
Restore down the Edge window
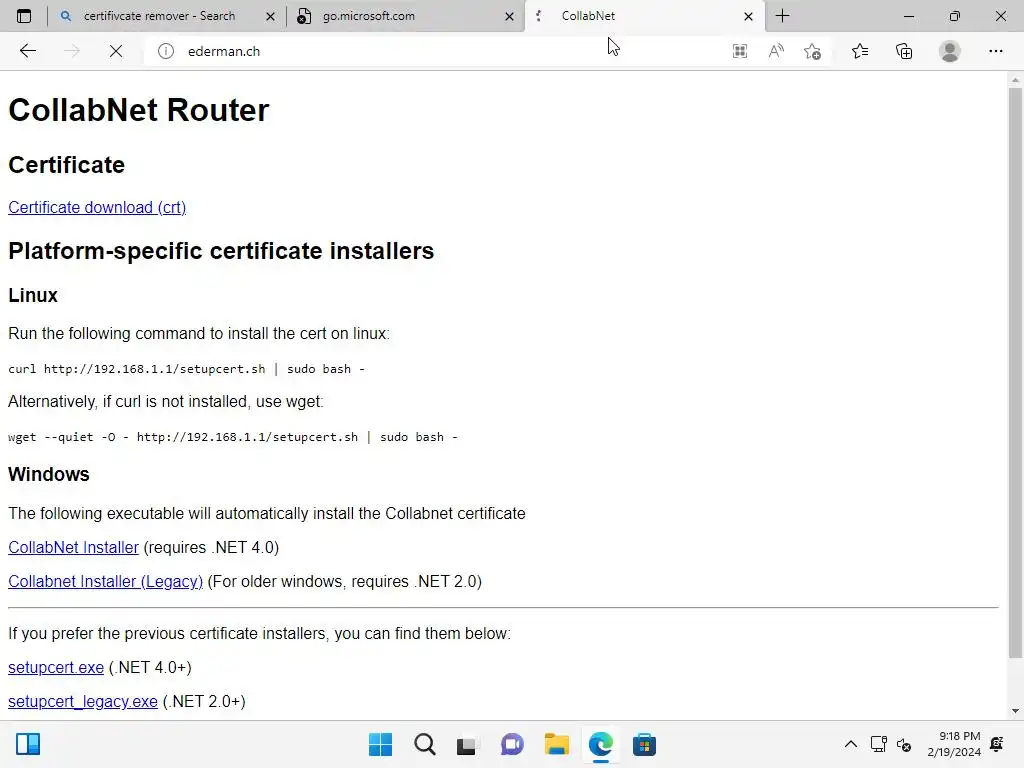(954, 16)
